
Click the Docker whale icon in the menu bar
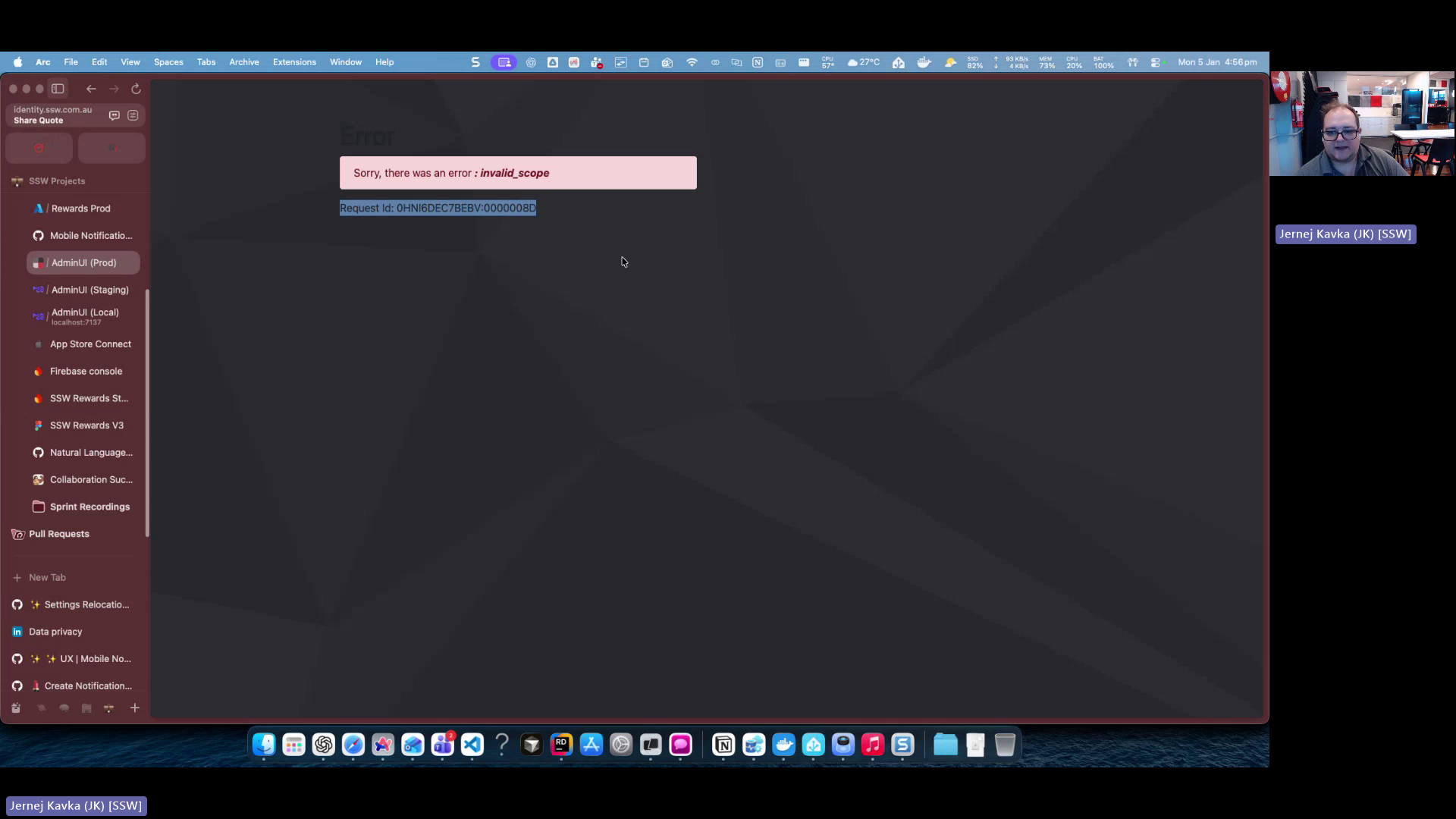924,62
